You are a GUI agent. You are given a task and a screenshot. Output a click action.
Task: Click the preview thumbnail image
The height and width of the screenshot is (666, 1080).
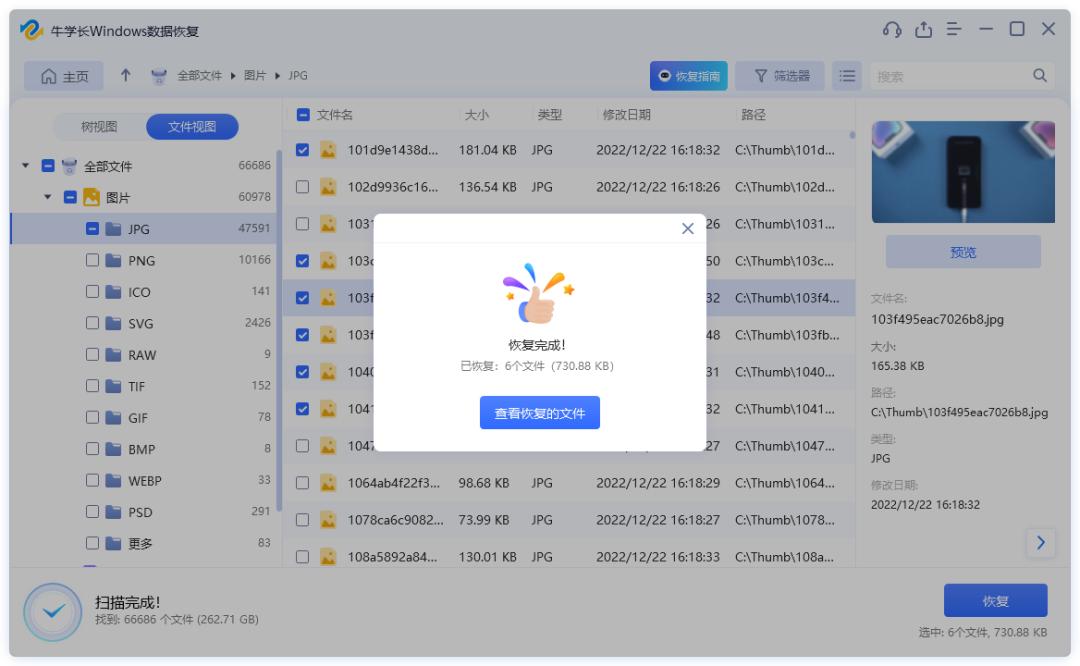pos(963,172)
